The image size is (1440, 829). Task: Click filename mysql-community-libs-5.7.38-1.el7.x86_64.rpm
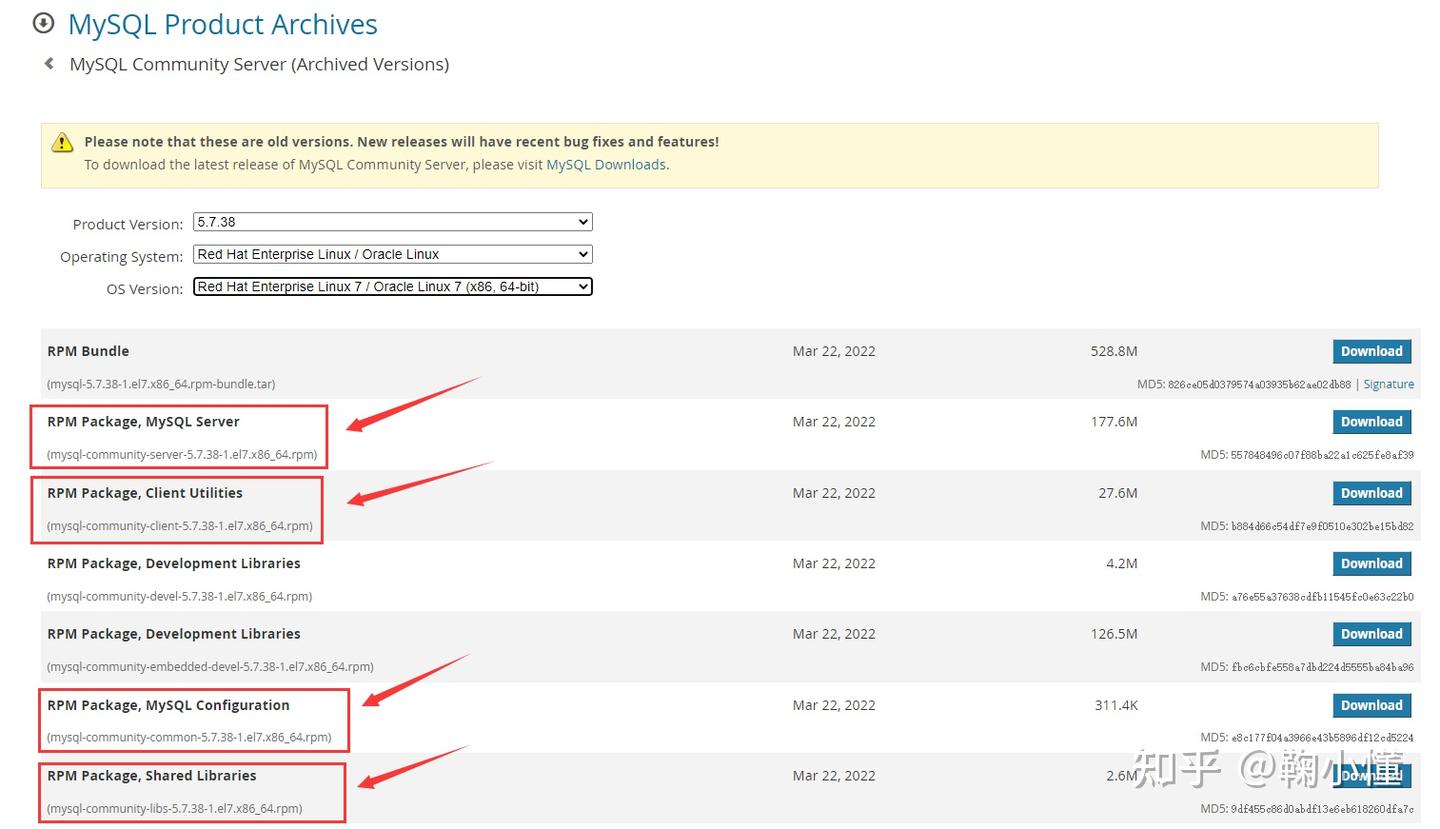(x=175, y=809)
